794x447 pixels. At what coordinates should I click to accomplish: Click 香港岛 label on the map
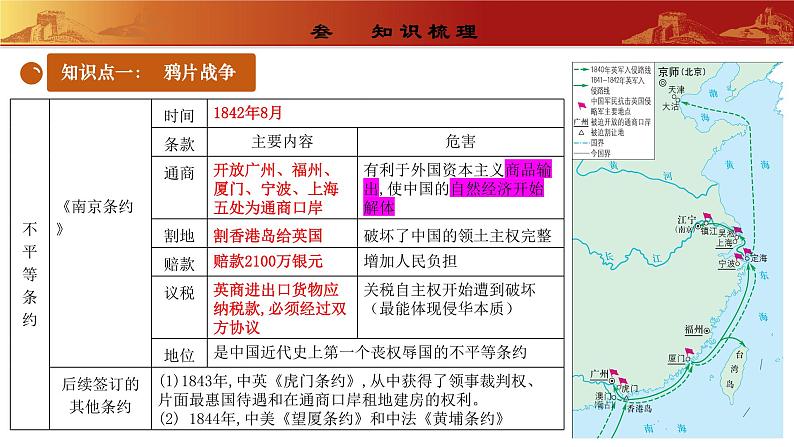pyautogui.click(x=640, y=408)
